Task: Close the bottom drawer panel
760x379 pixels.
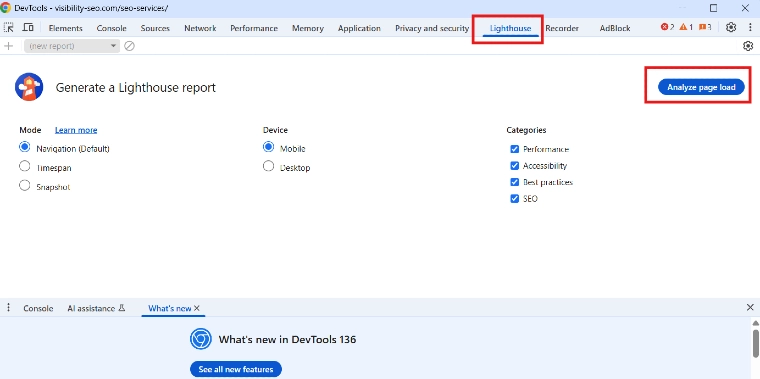Action: [750, 307]
